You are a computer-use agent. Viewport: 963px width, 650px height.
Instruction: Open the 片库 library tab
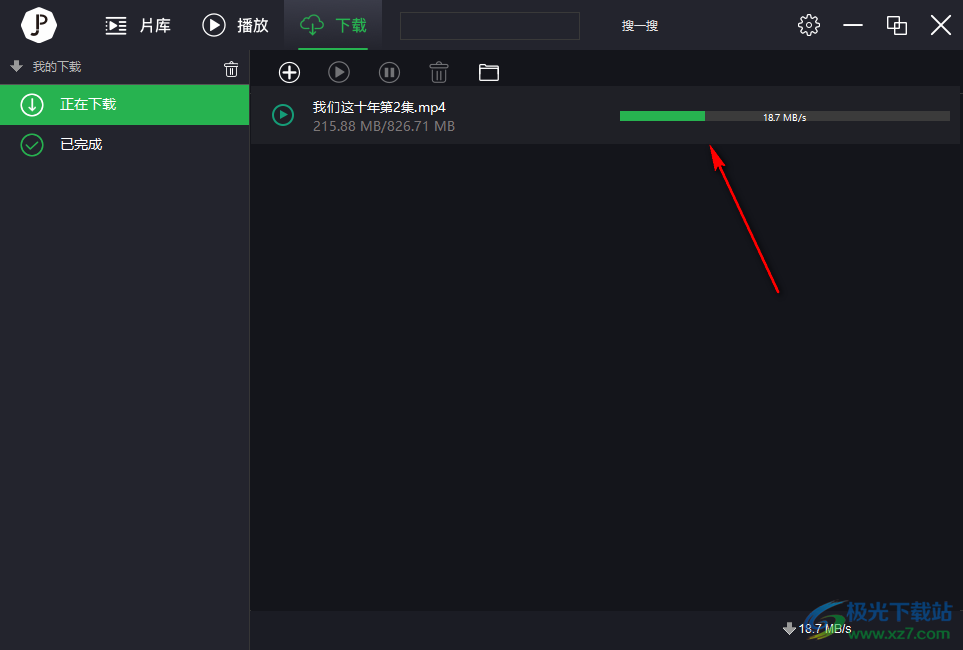[x=138, y=25]
